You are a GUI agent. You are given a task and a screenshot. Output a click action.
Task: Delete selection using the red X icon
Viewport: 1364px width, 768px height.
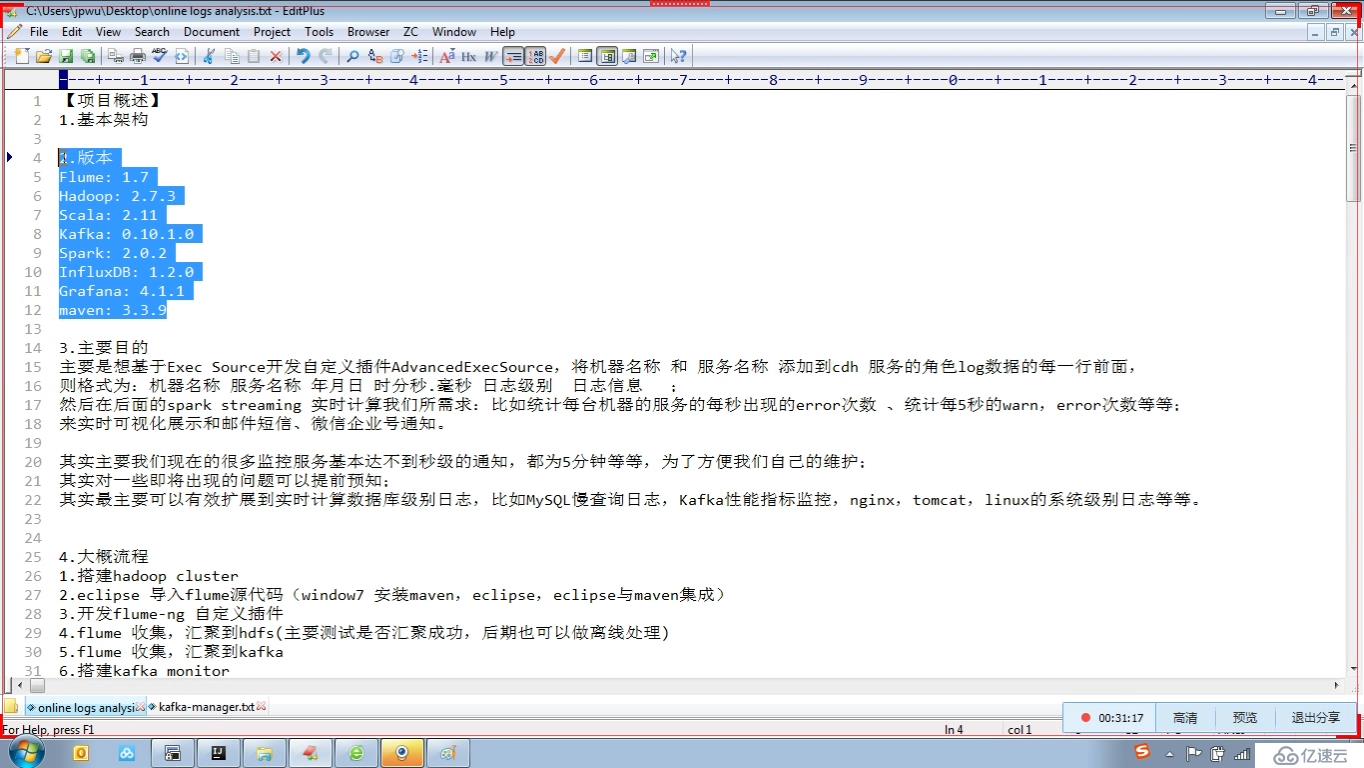coord(276,56)
